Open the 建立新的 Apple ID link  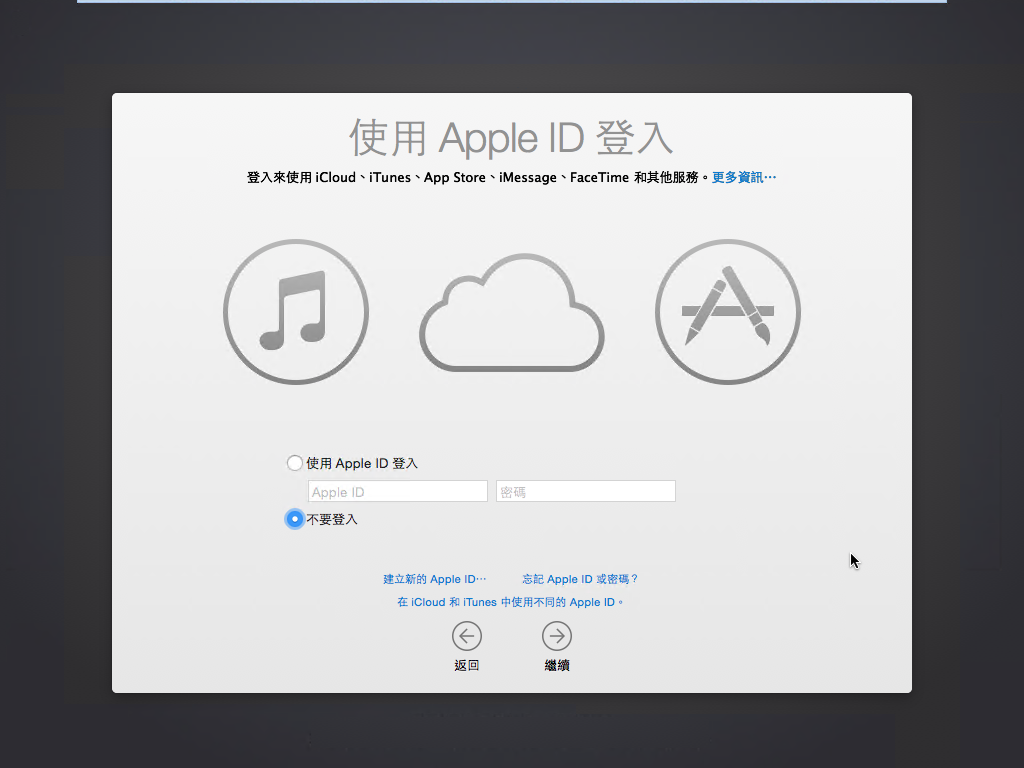pos(435,579)
